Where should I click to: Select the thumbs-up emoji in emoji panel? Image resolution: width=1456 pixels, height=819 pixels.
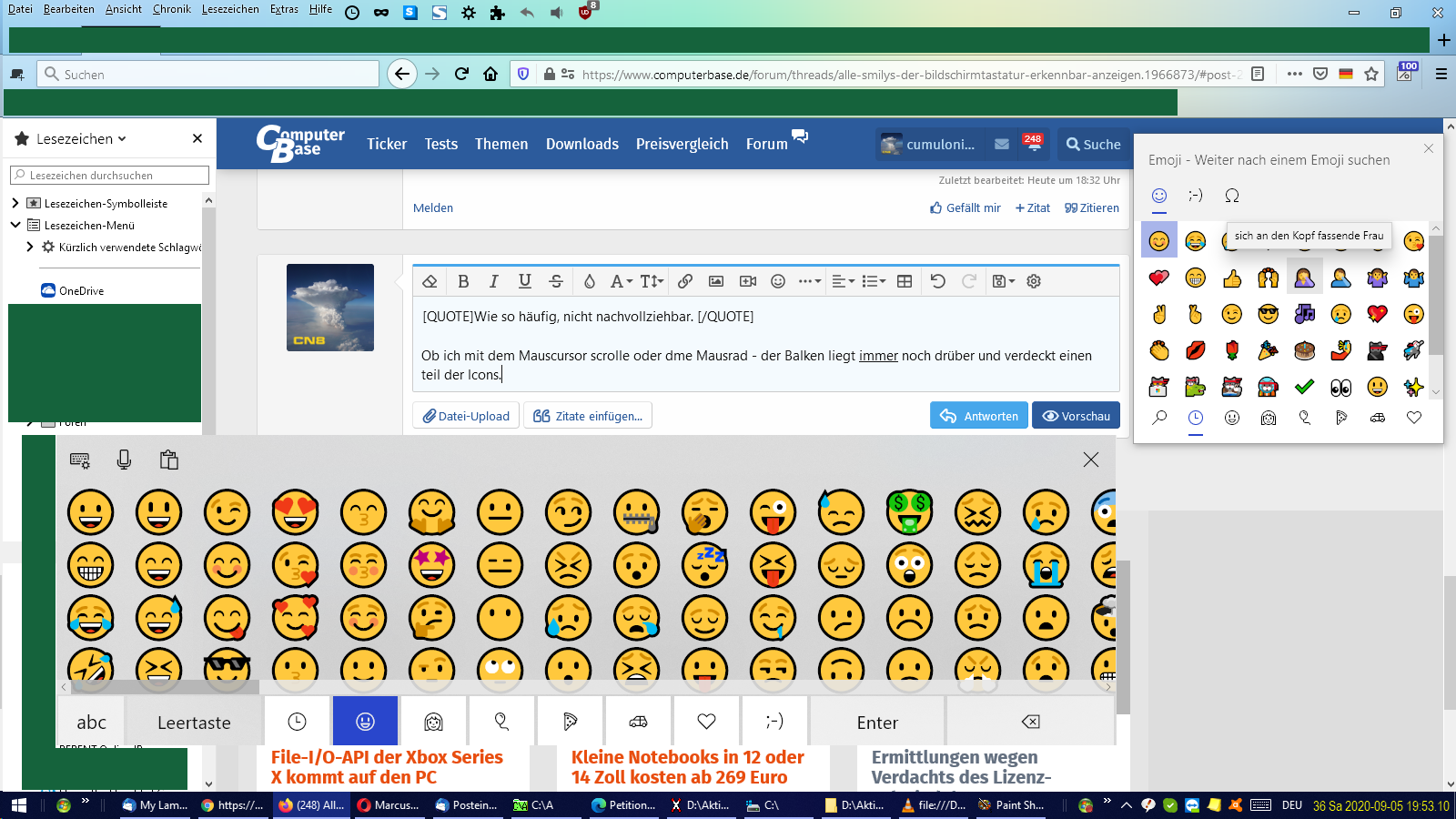(1232, 278)
